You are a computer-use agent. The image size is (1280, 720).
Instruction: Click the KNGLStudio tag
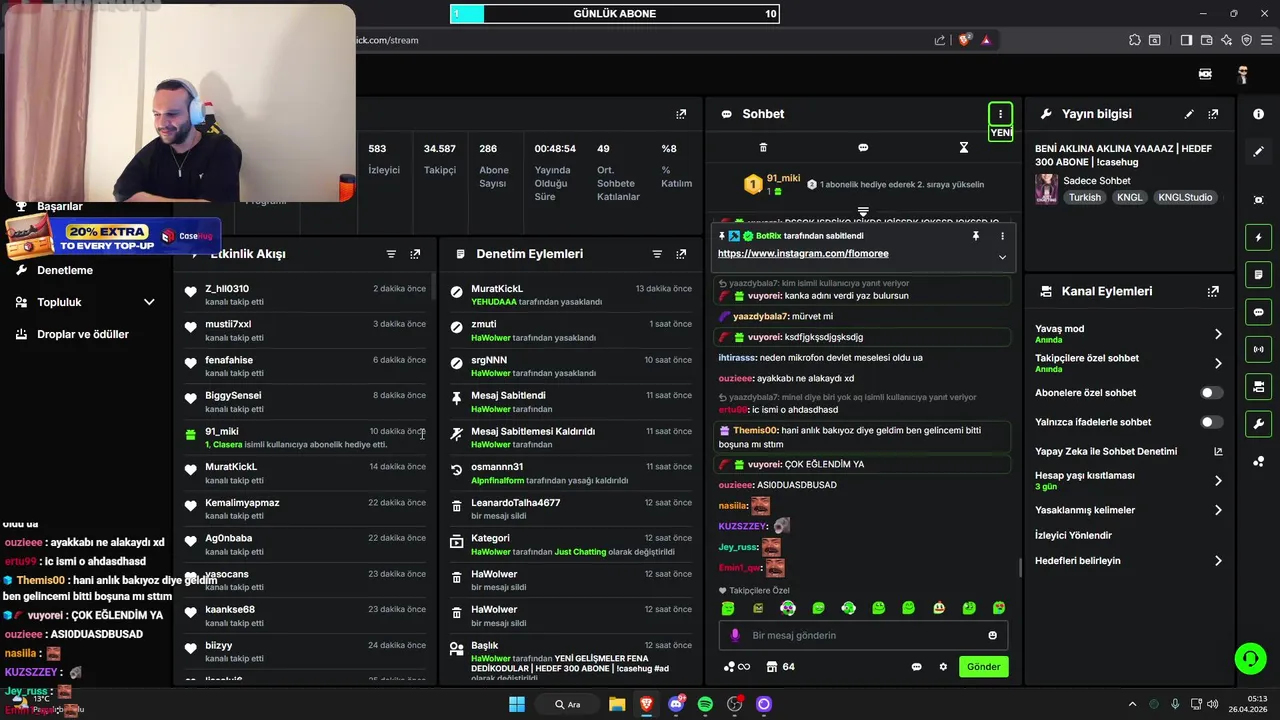1185,197
